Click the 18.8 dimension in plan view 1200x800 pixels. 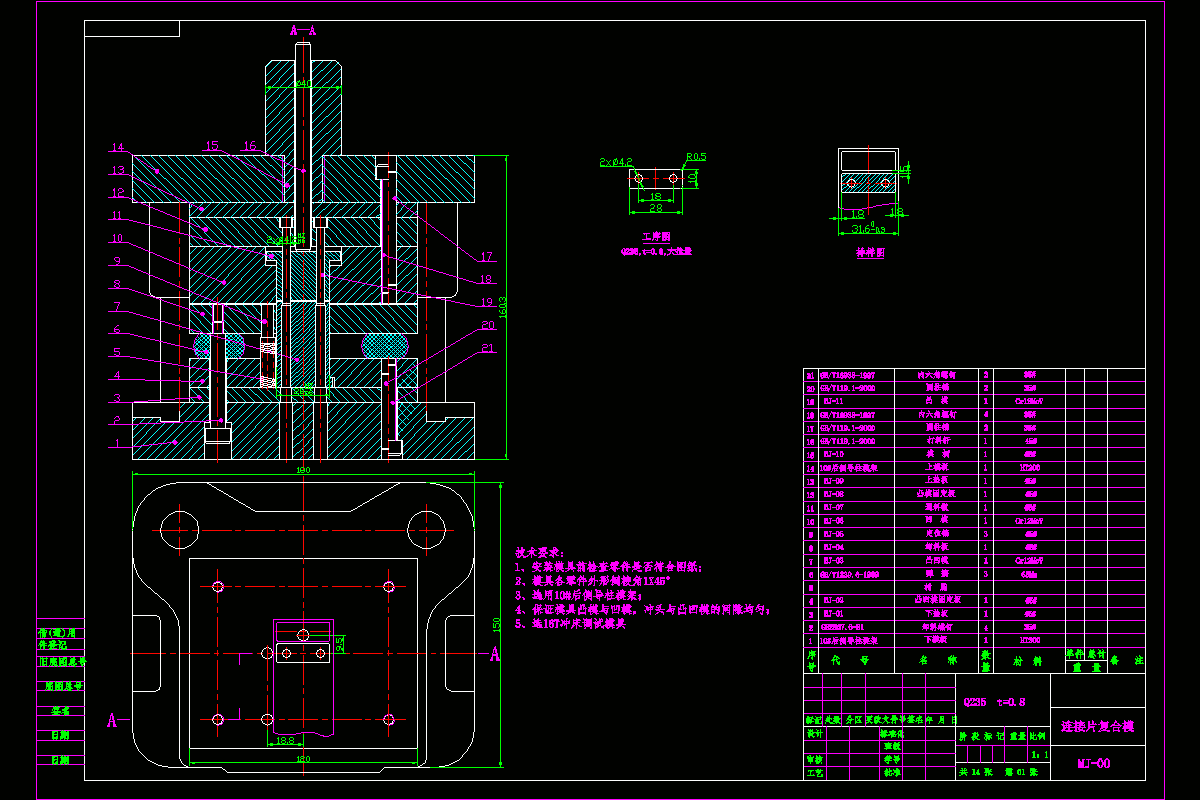(283, 741)
